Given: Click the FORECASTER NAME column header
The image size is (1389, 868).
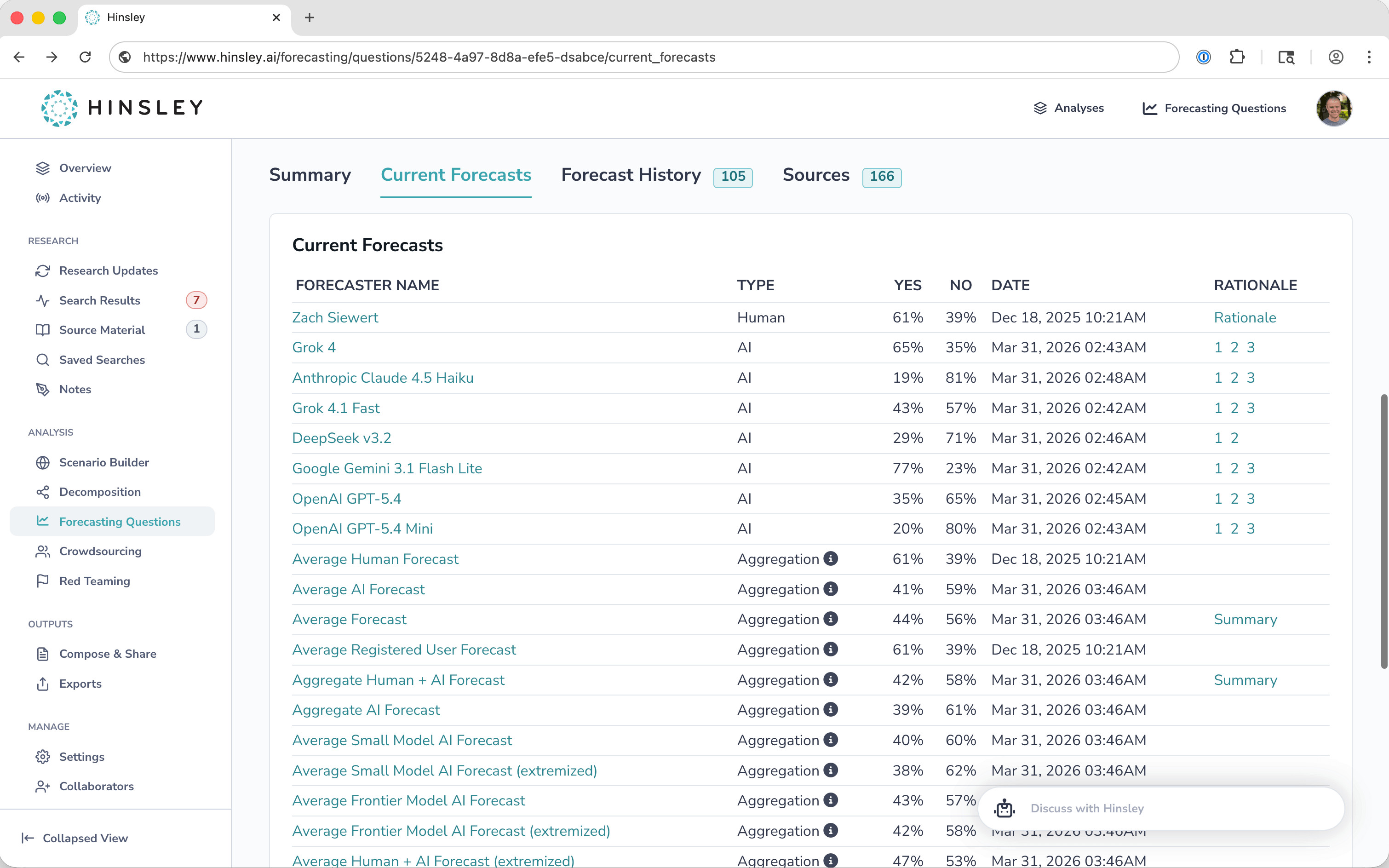Looking at the screenshot, I should (x=367, y=285).
